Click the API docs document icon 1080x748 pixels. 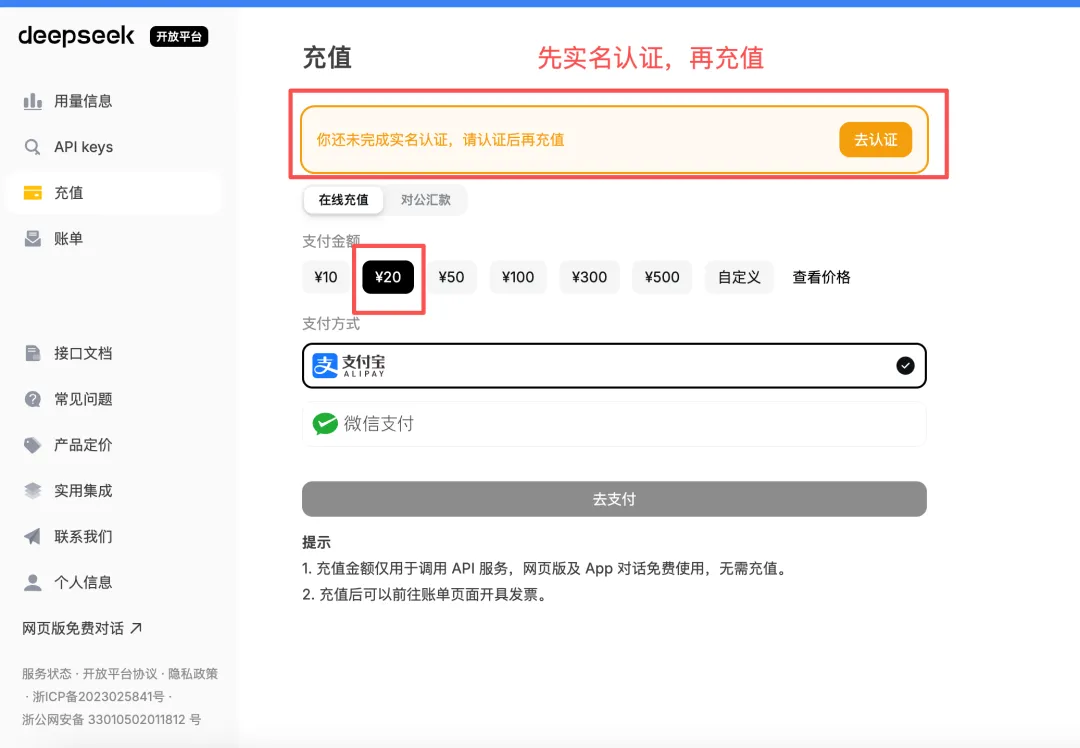[x=32, y=353]
